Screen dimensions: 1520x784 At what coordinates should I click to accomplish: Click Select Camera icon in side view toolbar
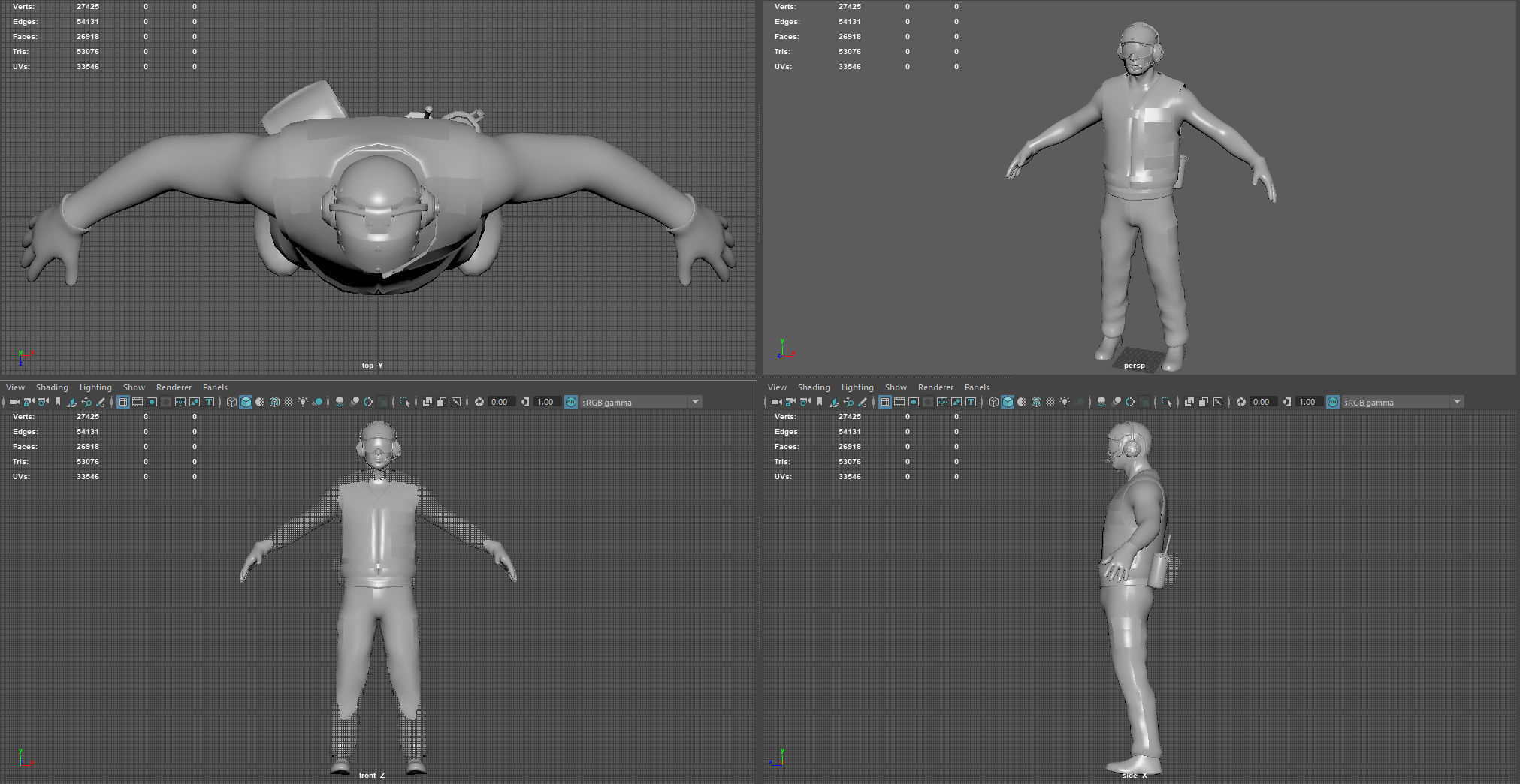click(776, 402)
